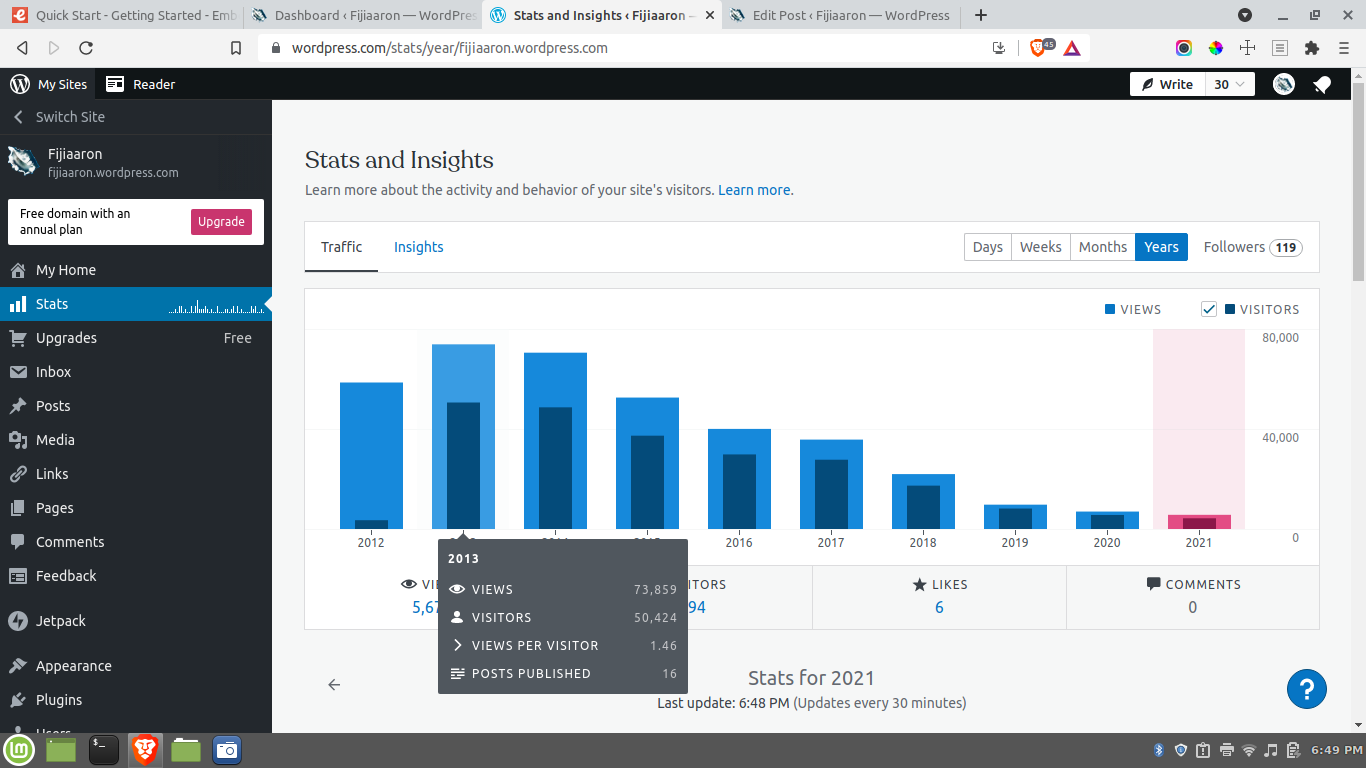Click the bookmark icon in address bar

(x=236, y=48)
